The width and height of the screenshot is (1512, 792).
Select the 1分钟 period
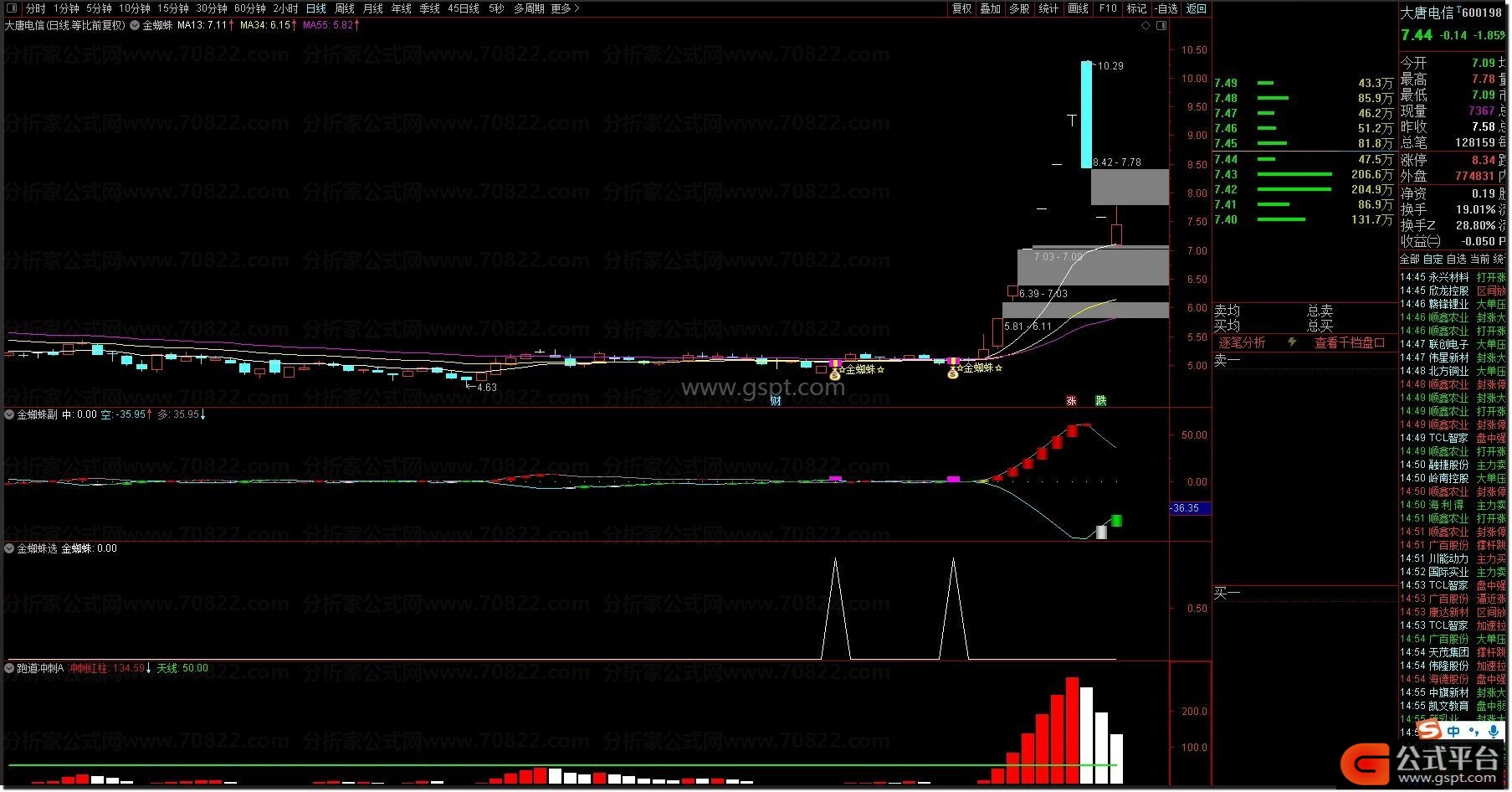click(x=67, y=8)
